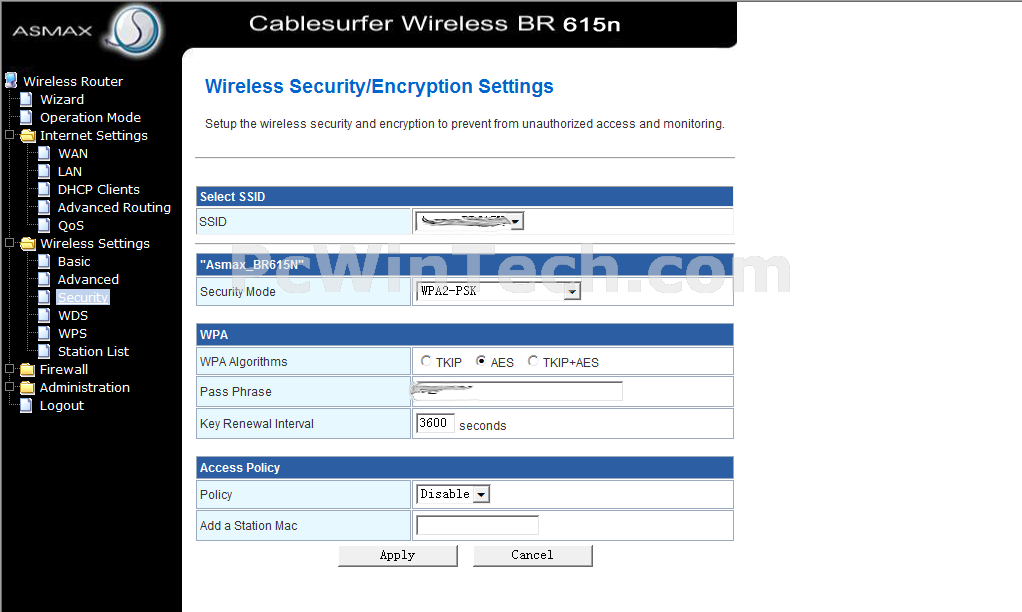Click the Advanced Routing page icon
The width and height of the screenshot is (1022, 612).
(x=44, y=207)
